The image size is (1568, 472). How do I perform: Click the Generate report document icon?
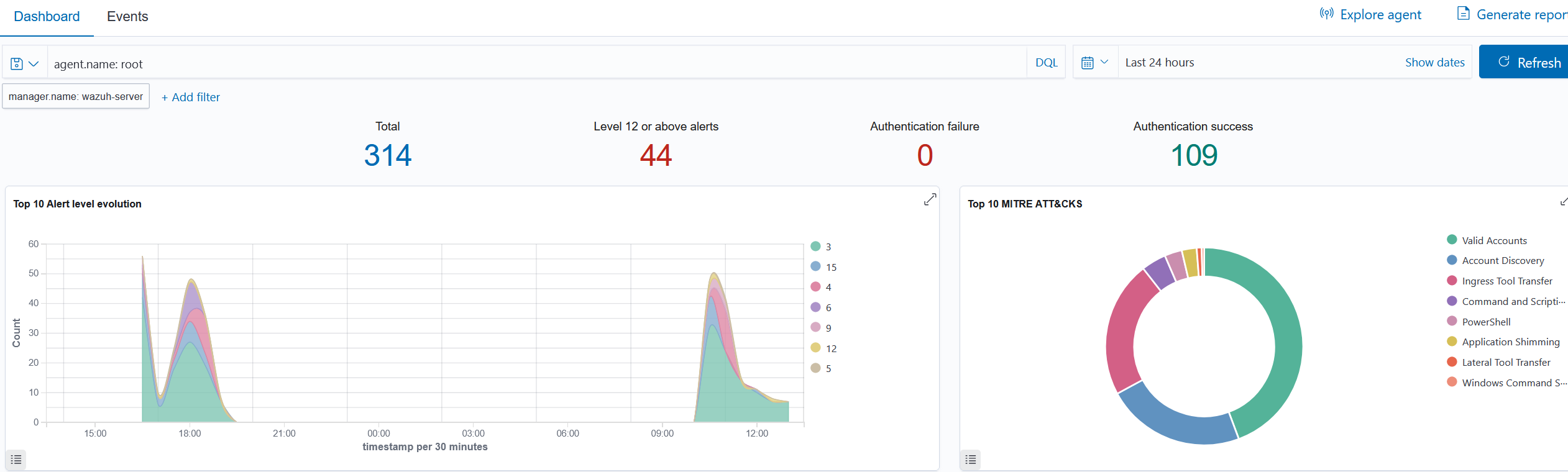tap(1463, 14)
